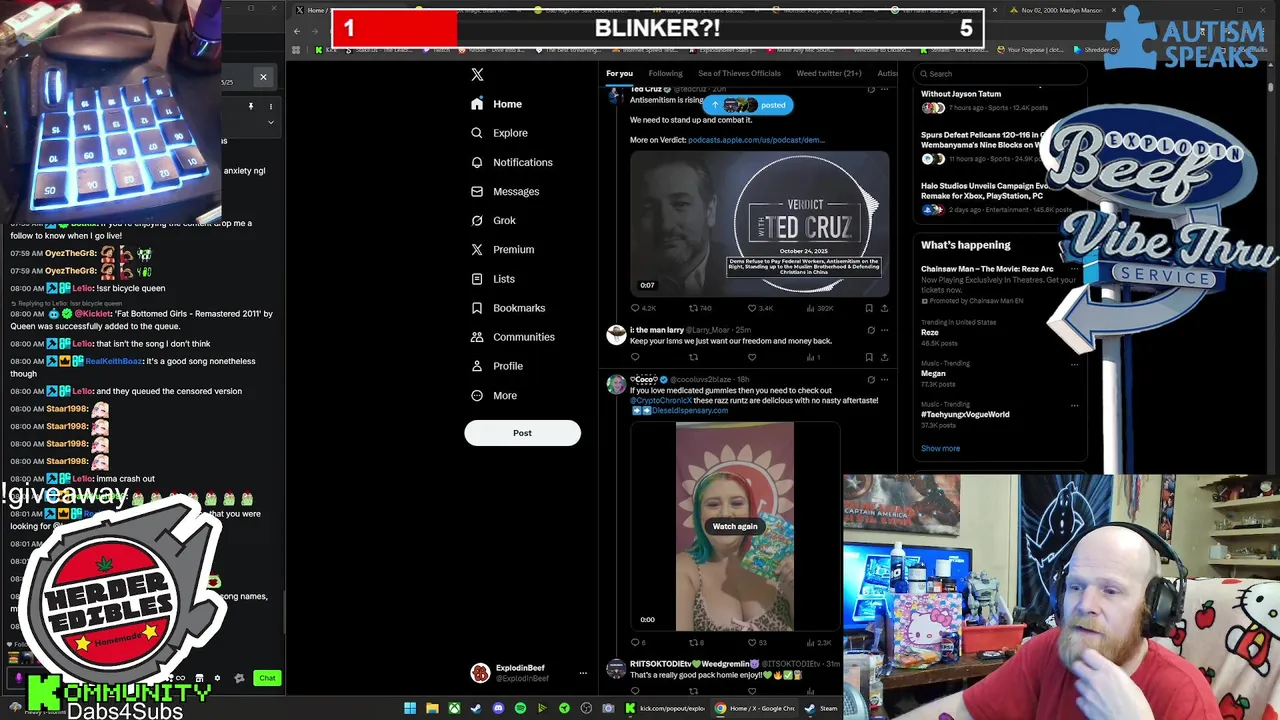Click the X Search field

(1000, 74)
